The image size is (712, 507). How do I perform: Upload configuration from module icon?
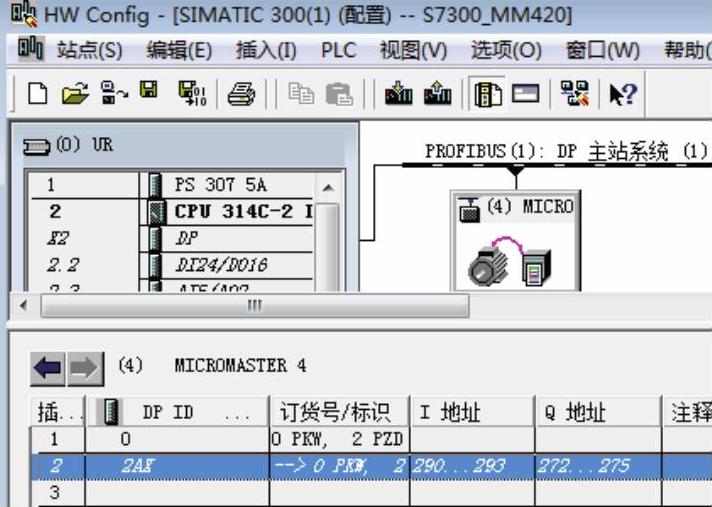click(437, 93)
